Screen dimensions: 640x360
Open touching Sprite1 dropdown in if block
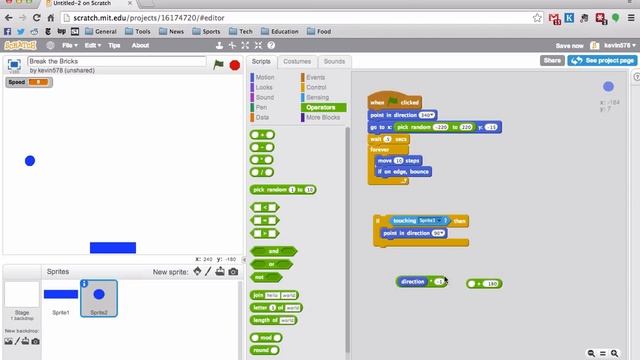pos(439,221)
